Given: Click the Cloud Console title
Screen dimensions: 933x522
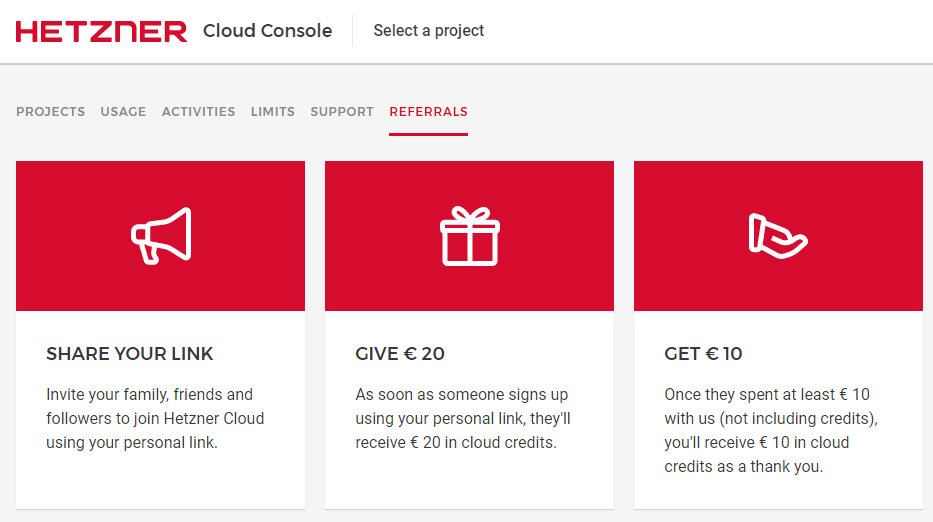Looking at the screenshot, I should point(267,30).
